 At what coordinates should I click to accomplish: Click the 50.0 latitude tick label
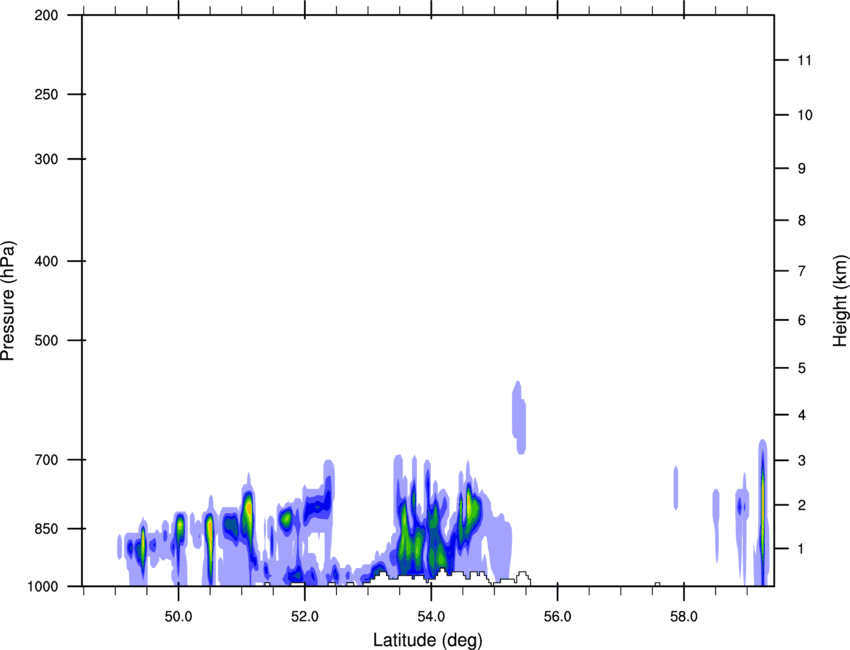(x=178, y=617)
